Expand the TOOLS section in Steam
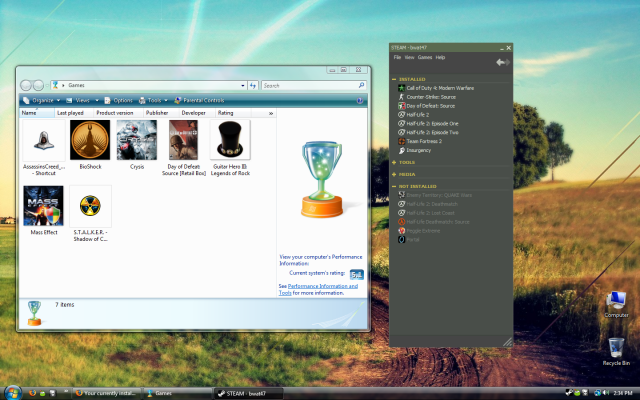The height and width of the screenshot is (400, 640). pyautogui.click(x=394, y=162)
